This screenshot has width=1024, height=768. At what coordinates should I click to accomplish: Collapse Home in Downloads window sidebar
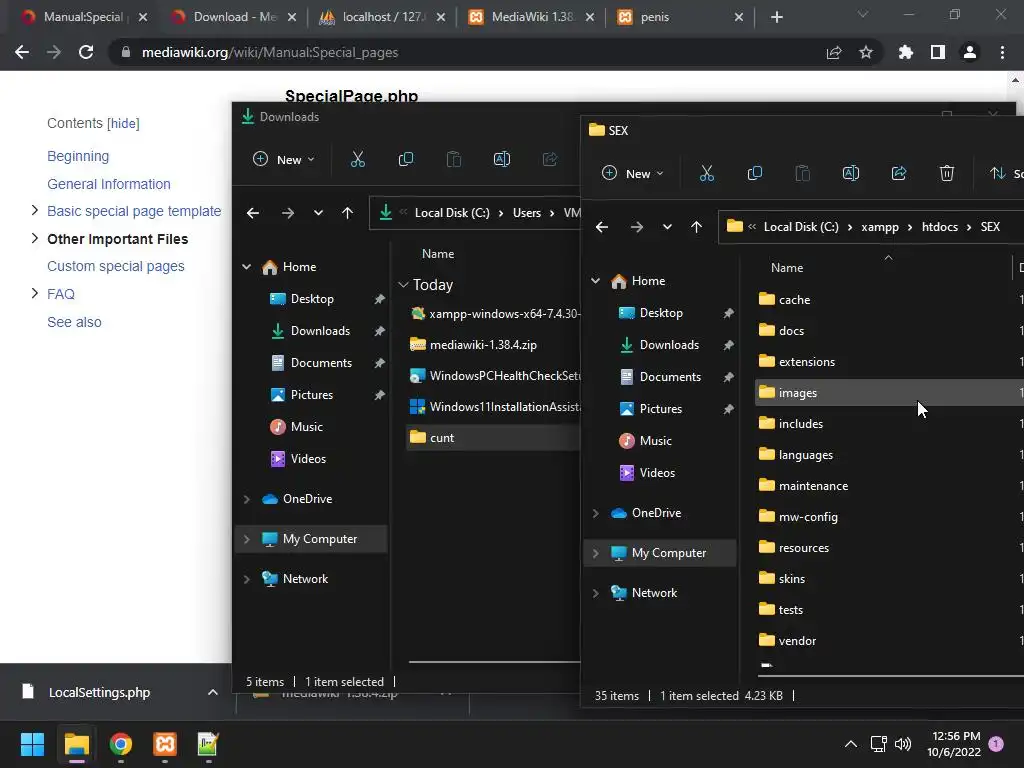click(x=247, y=266)
